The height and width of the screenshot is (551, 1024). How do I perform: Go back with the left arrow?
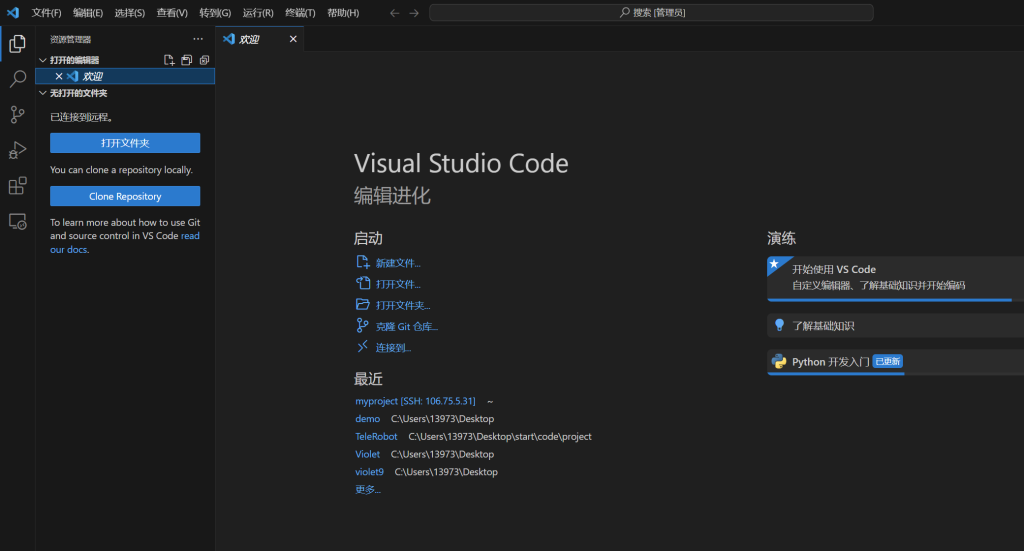[394, 12]
